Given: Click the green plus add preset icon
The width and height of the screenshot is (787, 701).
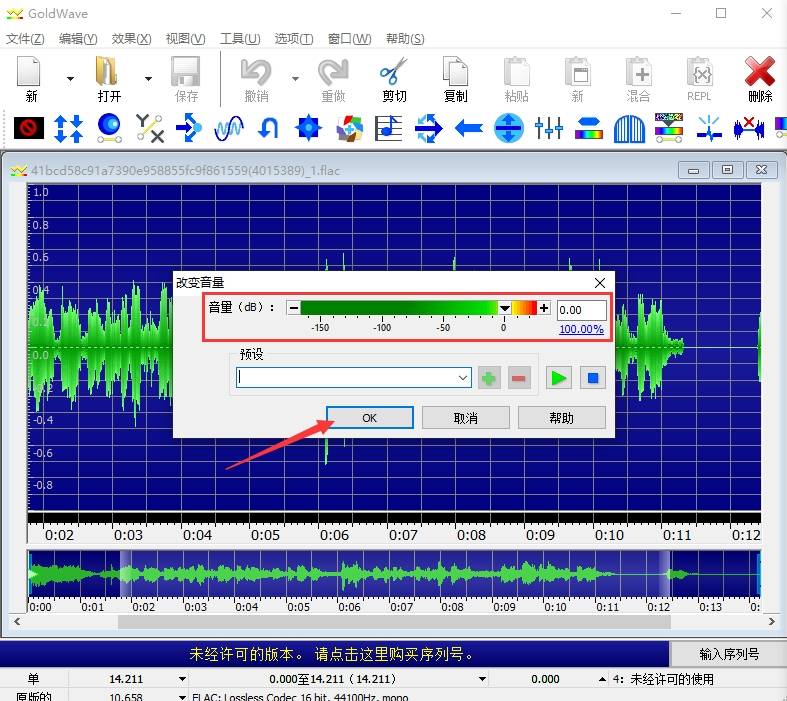Looking at the screenshot, I should point(489,378).
